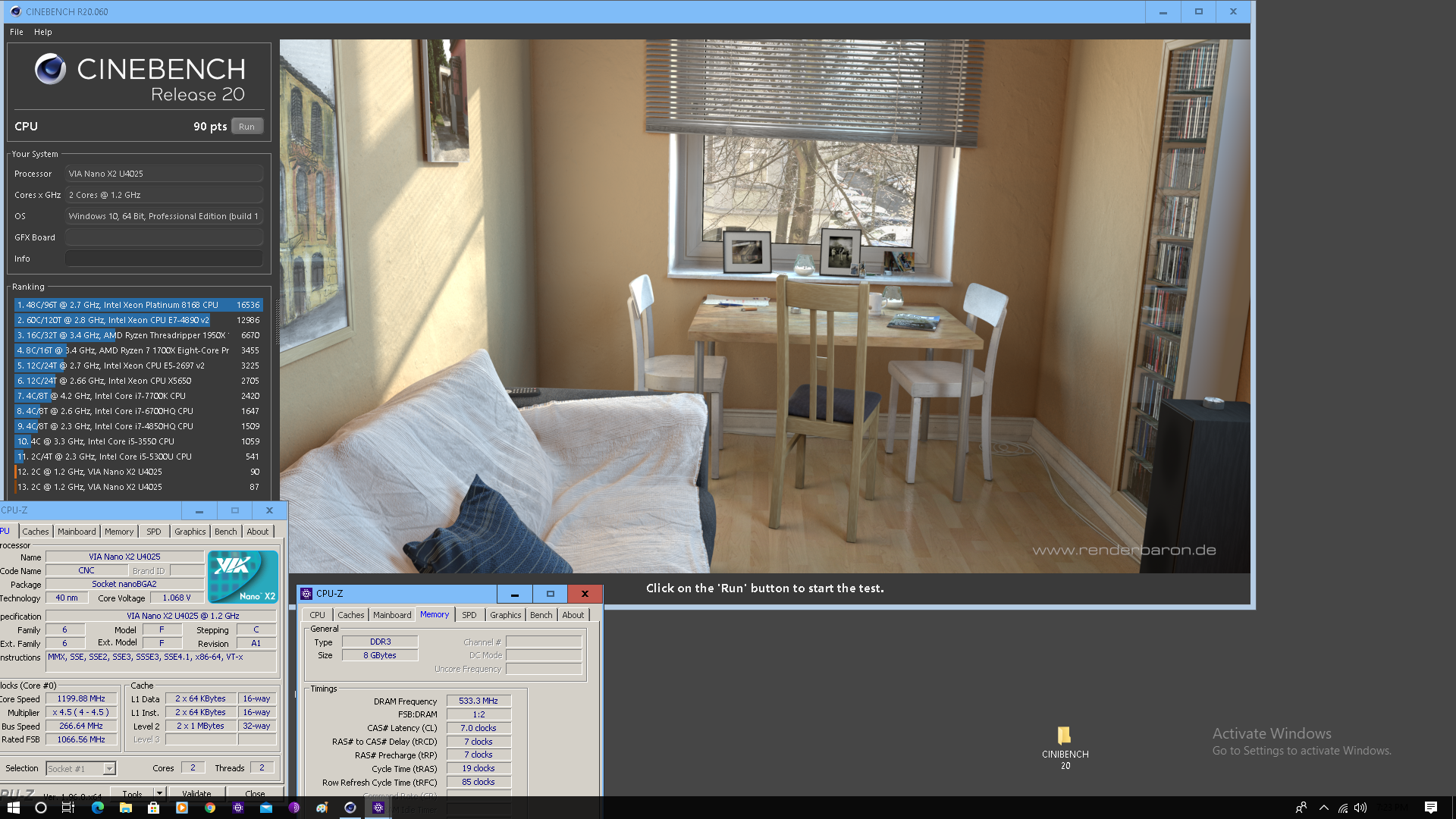The image size is (1456, 819).
Task: Open the File menu in Cinebench
Action: [x=17, y=32]
